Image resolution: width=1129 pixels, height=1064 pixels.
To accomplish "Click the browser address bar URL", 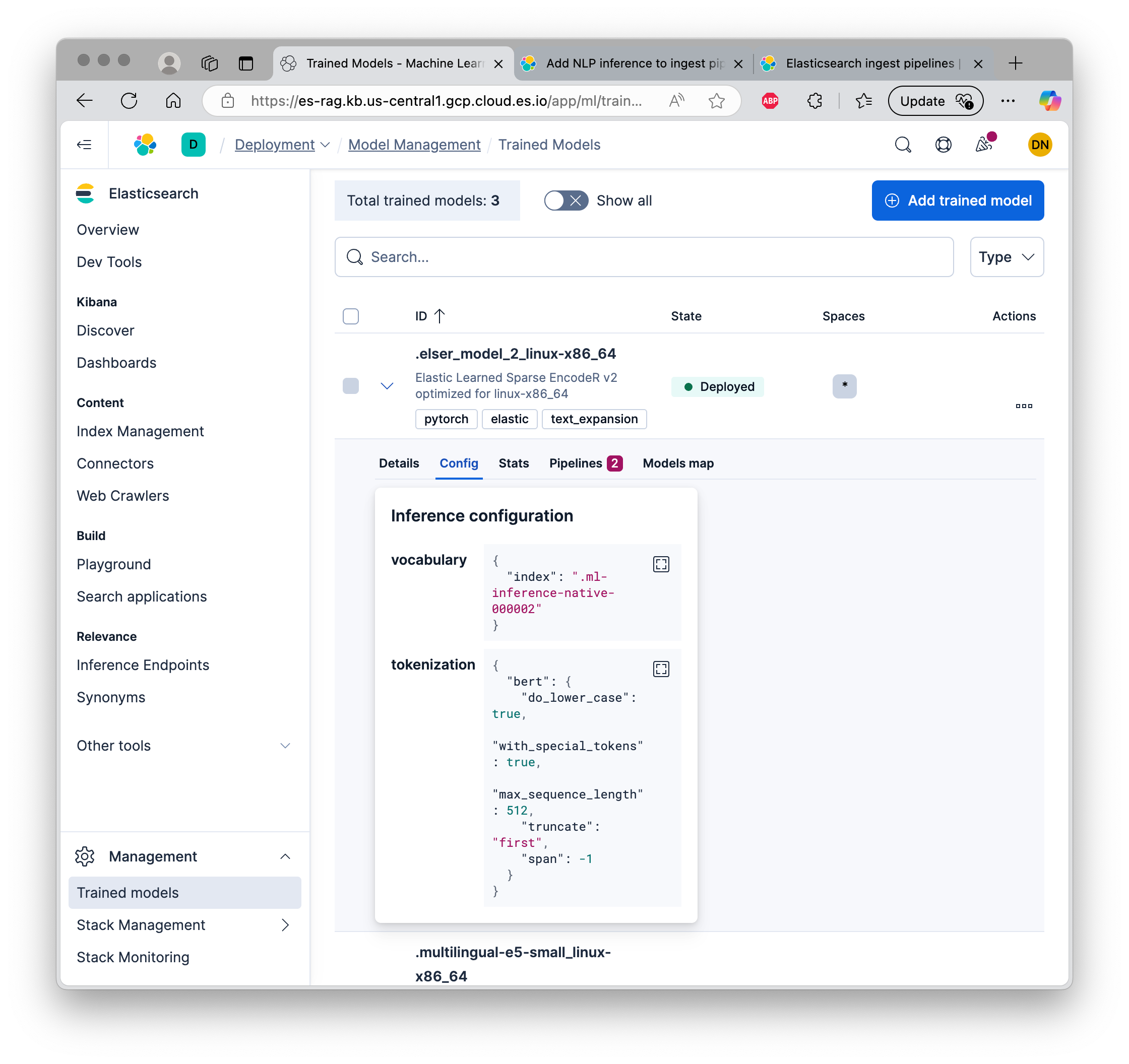I will (446, 101).
